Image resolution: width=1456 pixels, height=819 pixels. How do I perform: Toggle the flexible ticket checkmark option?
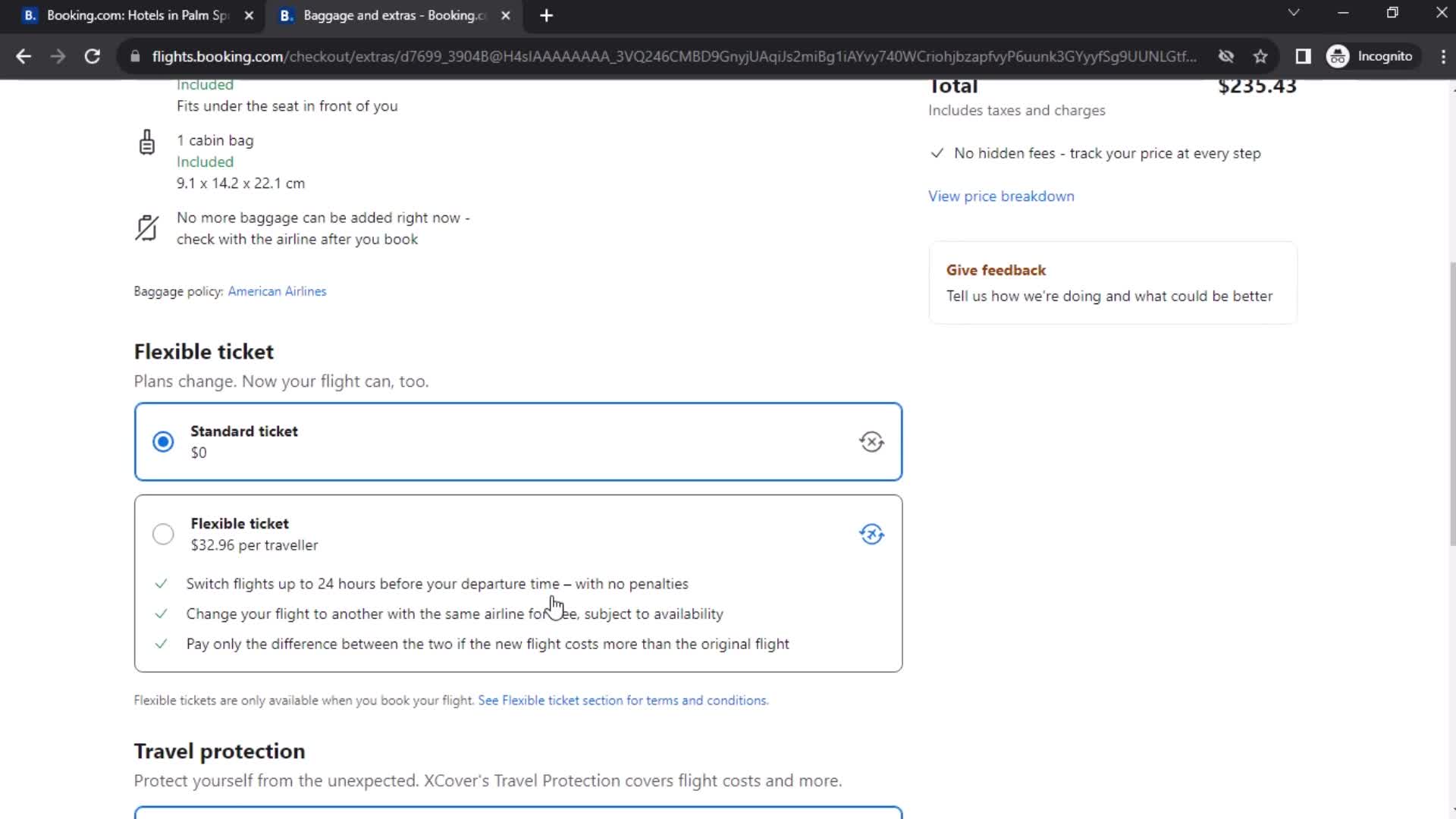(x=162, y=533)
